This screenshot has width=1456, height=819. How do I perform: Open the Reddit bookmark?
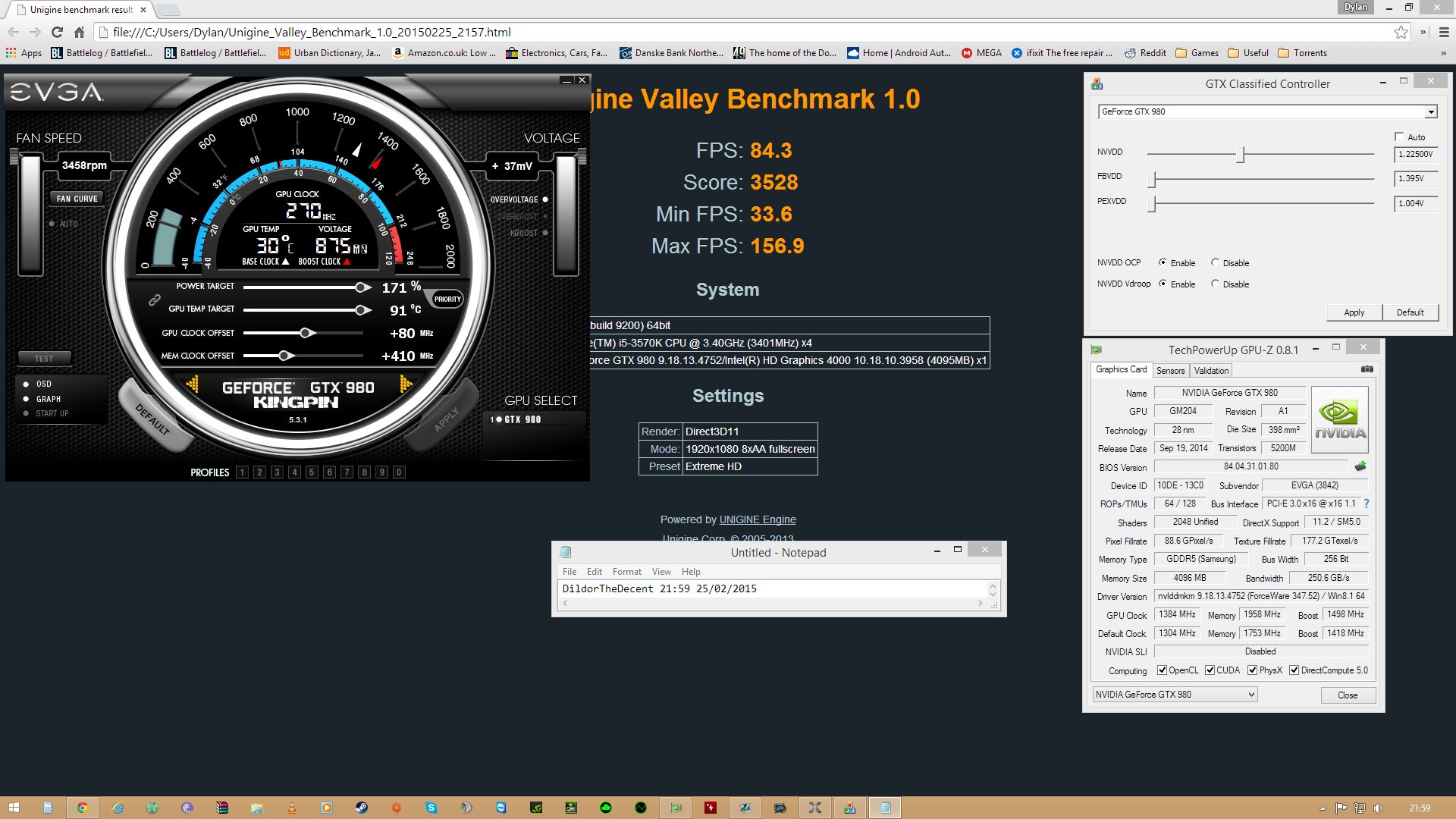[1145, 52]
